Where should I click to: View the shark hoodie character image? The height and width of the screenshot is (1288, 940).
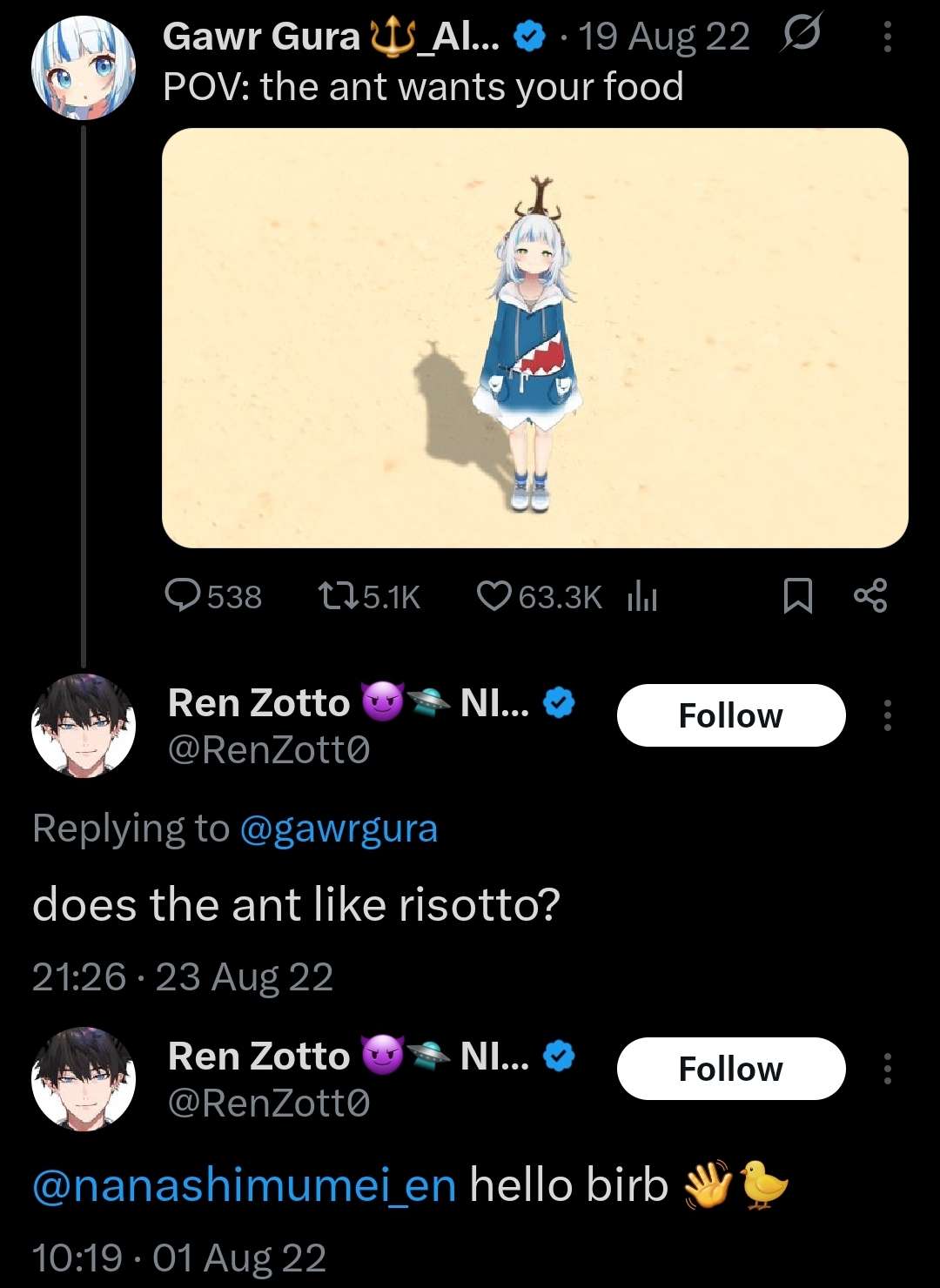(x=535, y=338)
